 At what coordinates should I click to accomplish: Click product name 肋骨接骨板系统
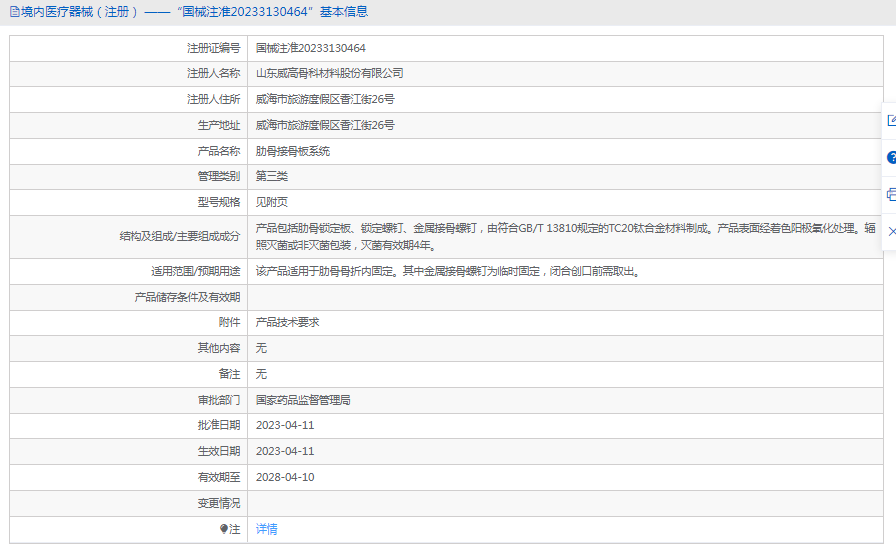click(x=293, y=151)
